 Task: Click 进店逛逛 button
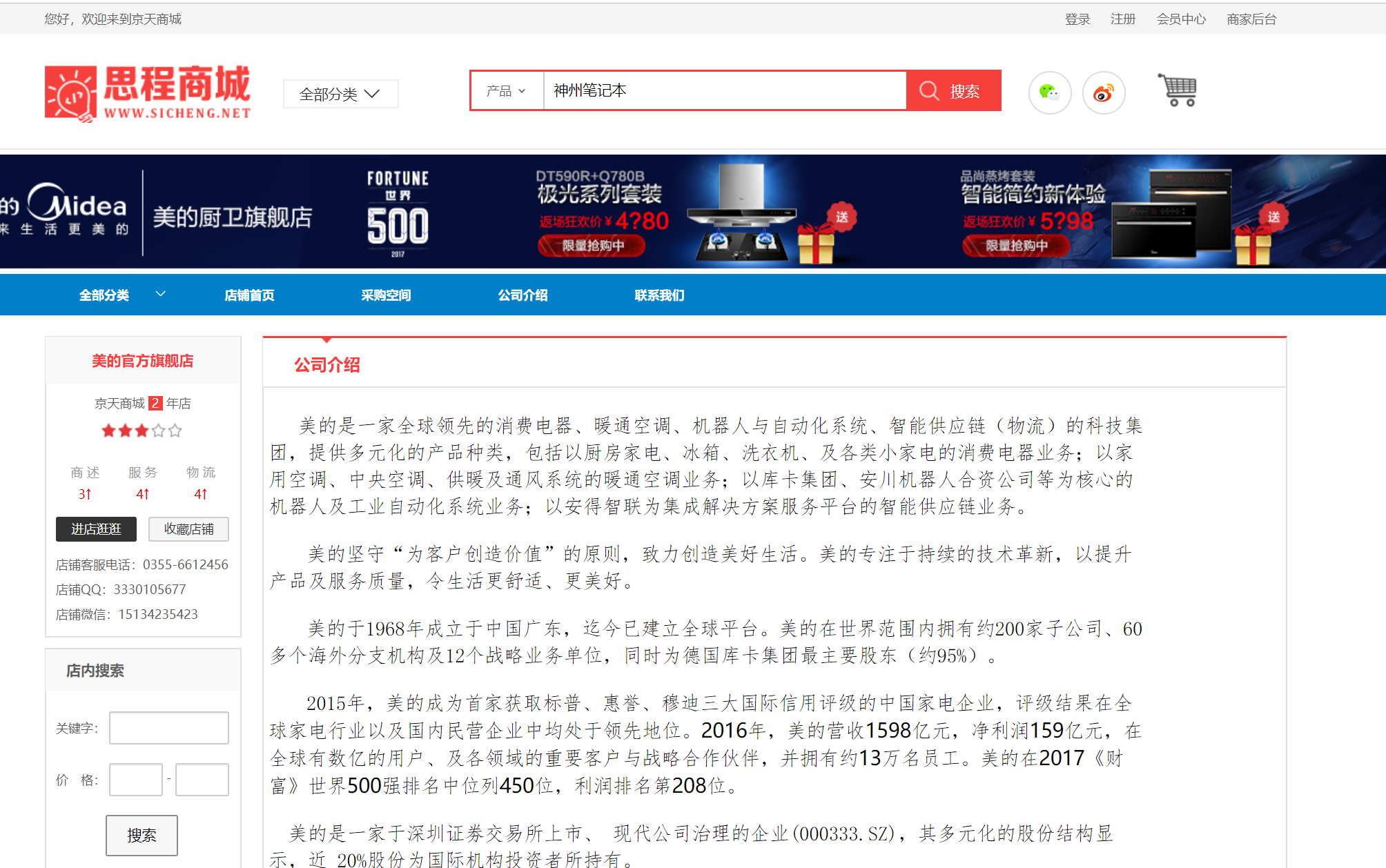click(96, 529)
